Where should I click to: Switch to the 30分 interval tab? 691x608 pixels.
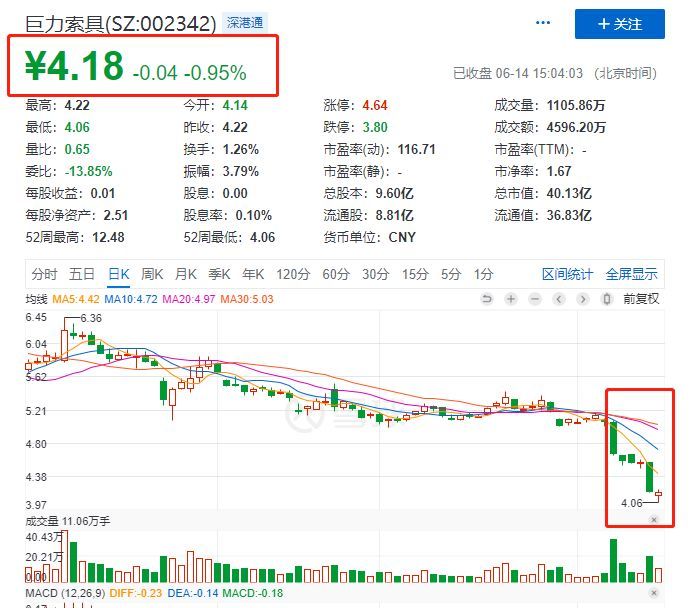[x=375, y=274]
